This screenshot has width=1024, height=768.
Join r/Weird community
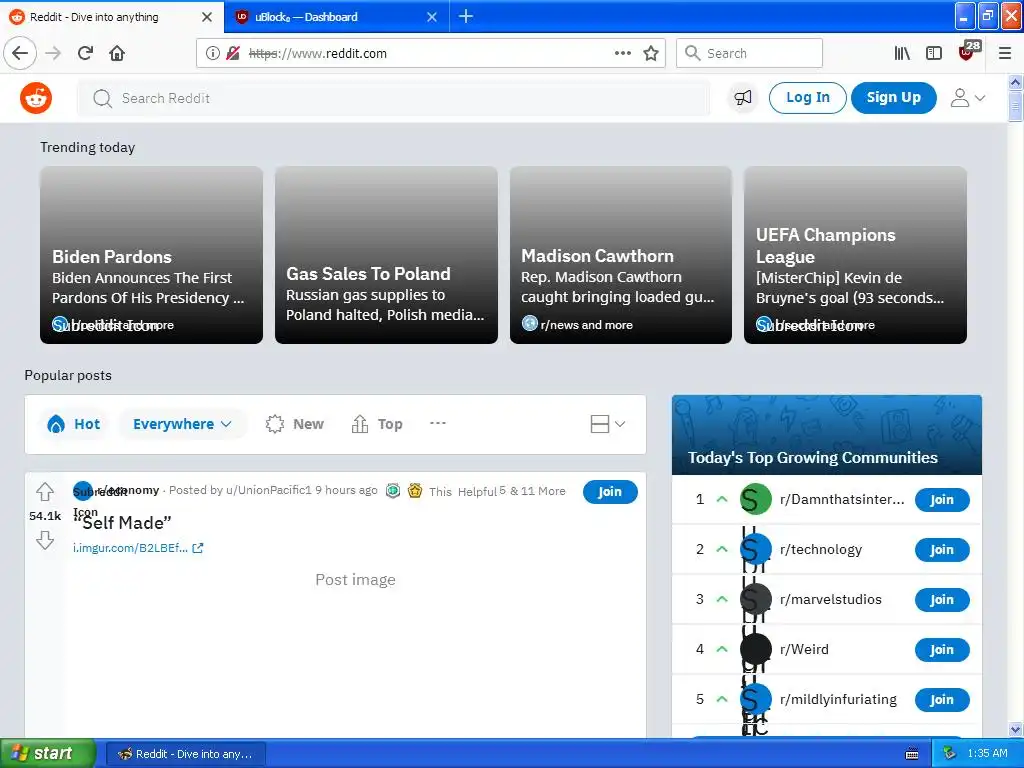click(942, 650)
